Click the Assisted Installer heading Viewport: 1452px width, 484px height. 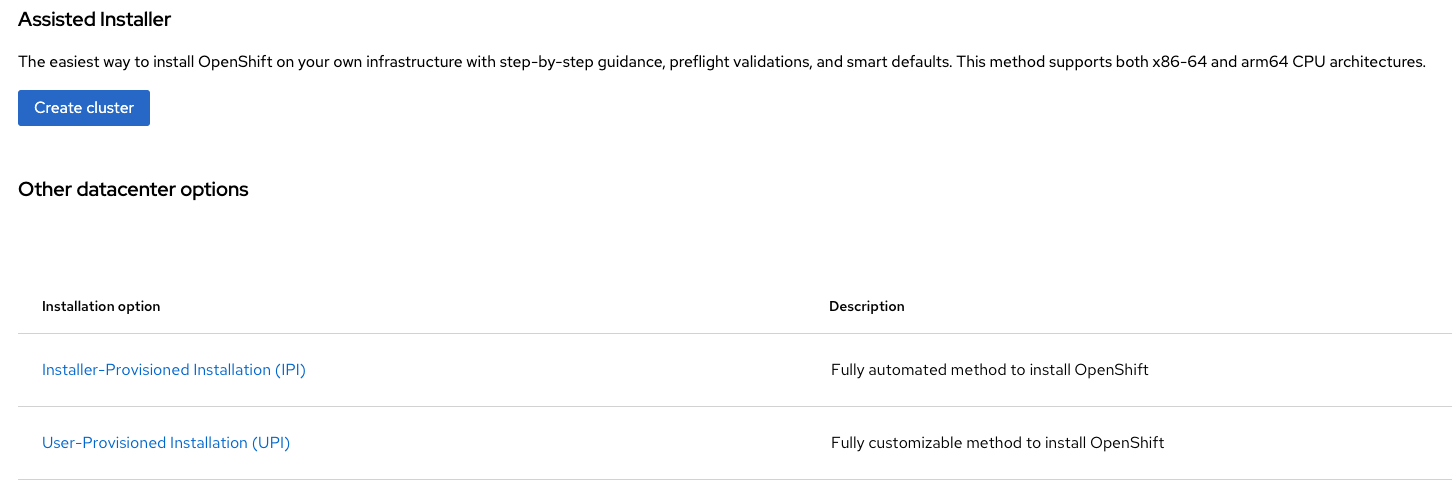pyautogui.click(x=94, y=20)
